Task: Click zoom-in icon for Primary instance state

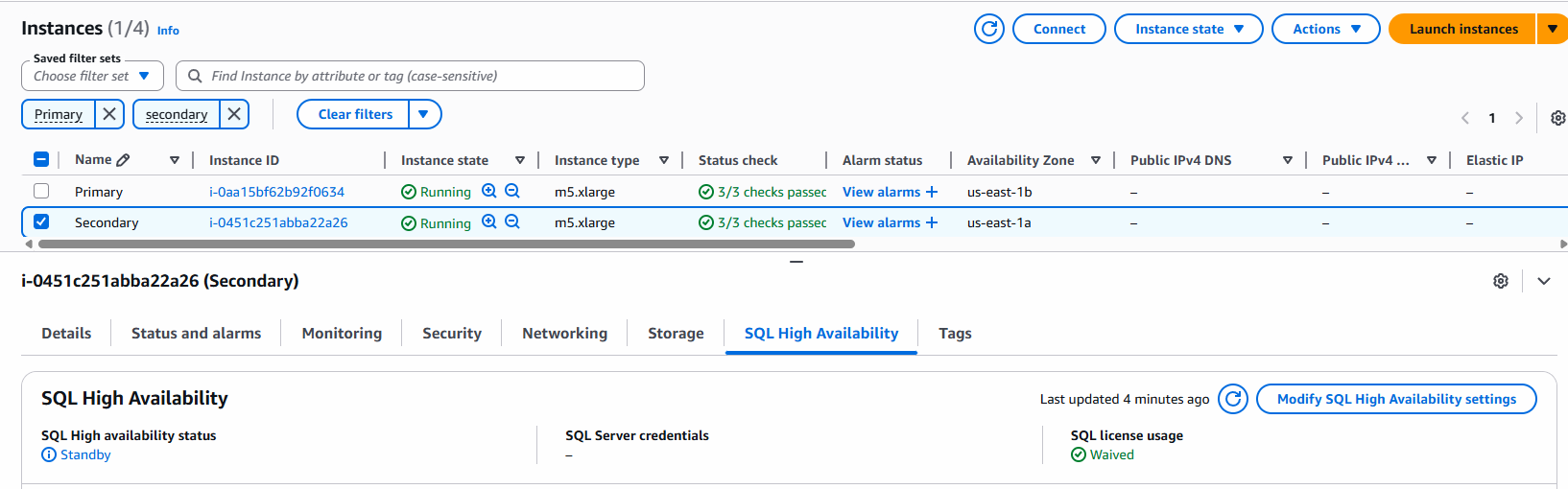Action: (489, 192)
